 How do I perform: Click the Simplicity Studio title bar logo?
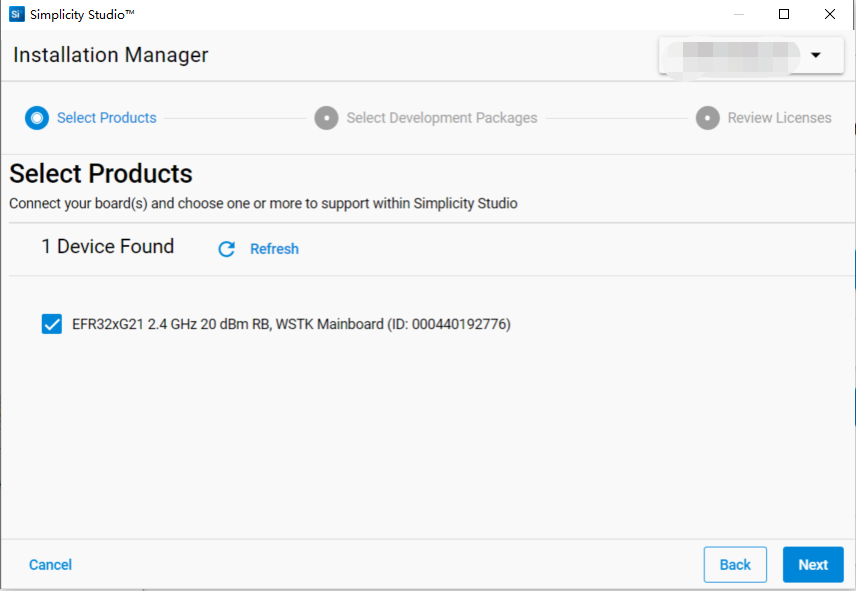16,14
